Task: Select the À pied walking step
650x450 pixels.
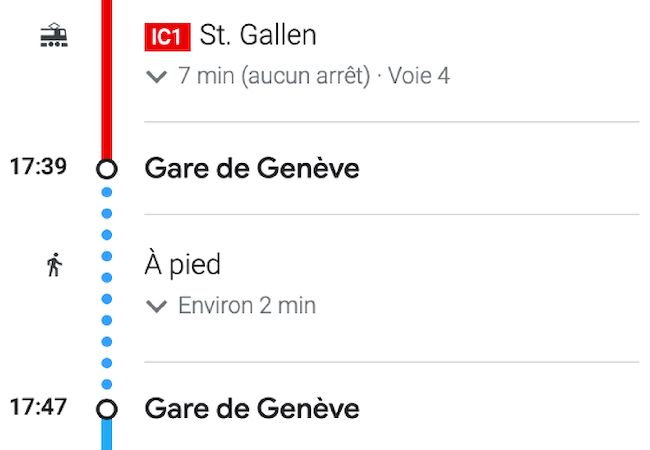Action: click(182, 265)
